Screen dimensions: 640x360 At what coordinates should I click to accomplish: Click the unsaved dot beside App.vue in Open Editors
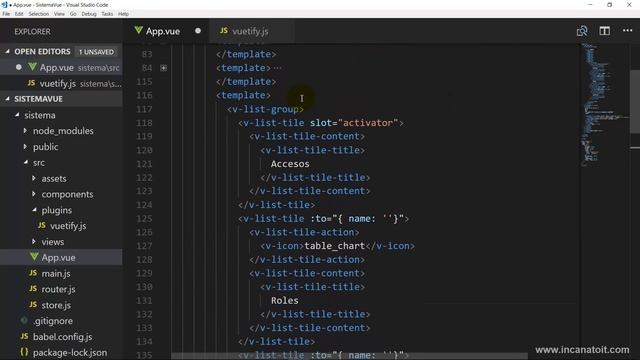[x=19, y=67]
